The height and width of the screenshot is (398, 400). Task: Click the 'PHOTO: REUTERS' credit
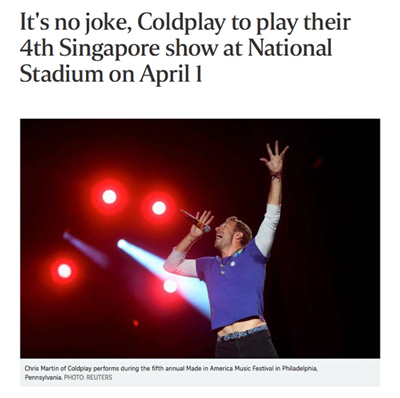click(x=88, y=378)
